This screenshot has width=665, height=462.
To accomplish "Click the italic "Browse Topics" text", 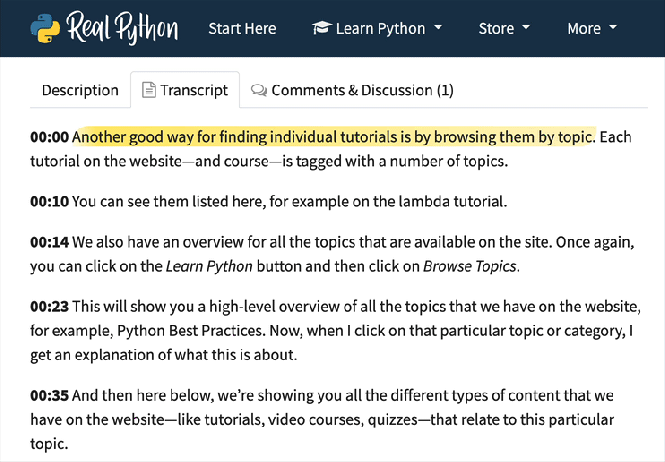I will click(469, 266).
